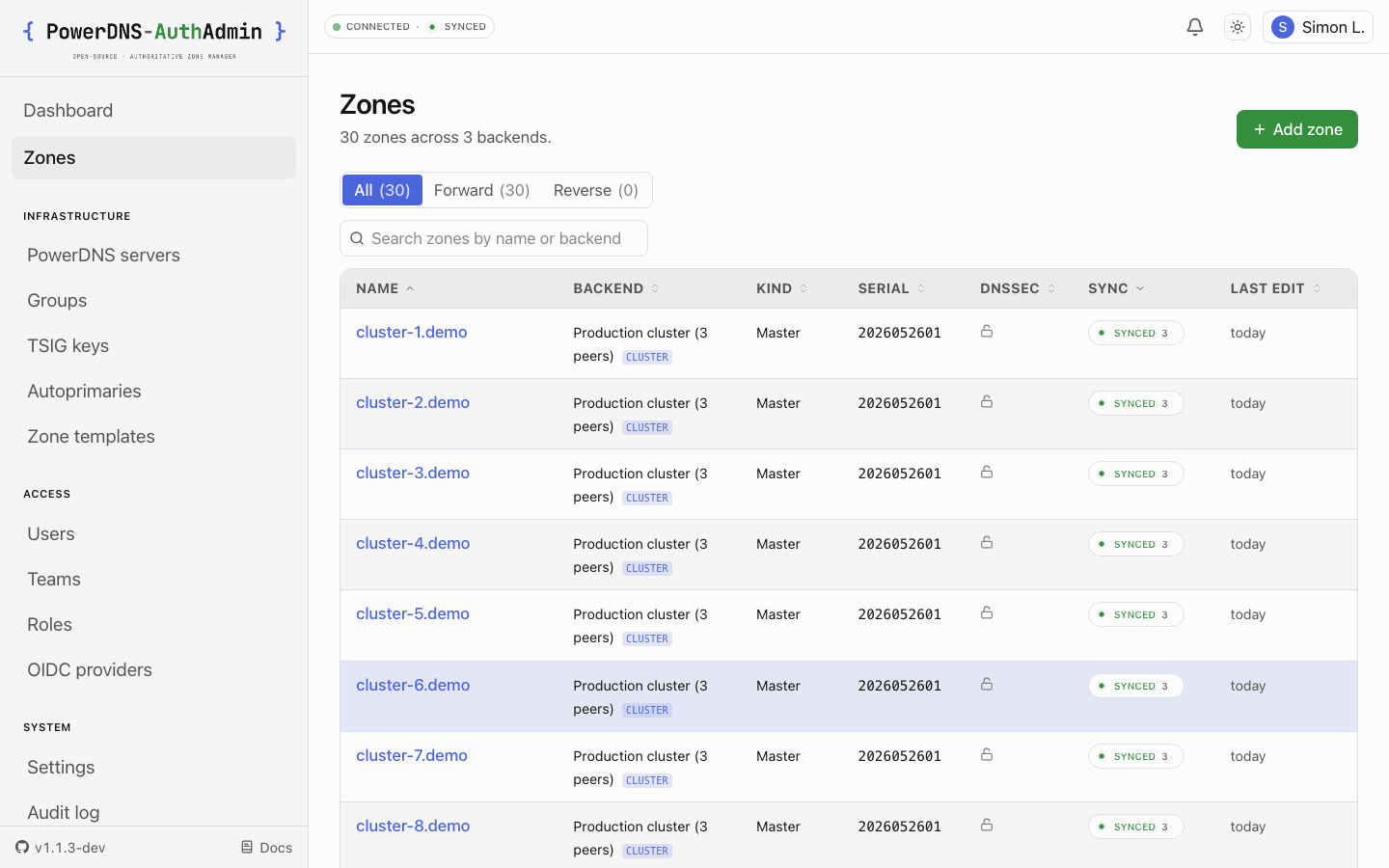Open the cluster-7.demo zone
This screenshot has width=1389, height=868.
pos(412,755)
